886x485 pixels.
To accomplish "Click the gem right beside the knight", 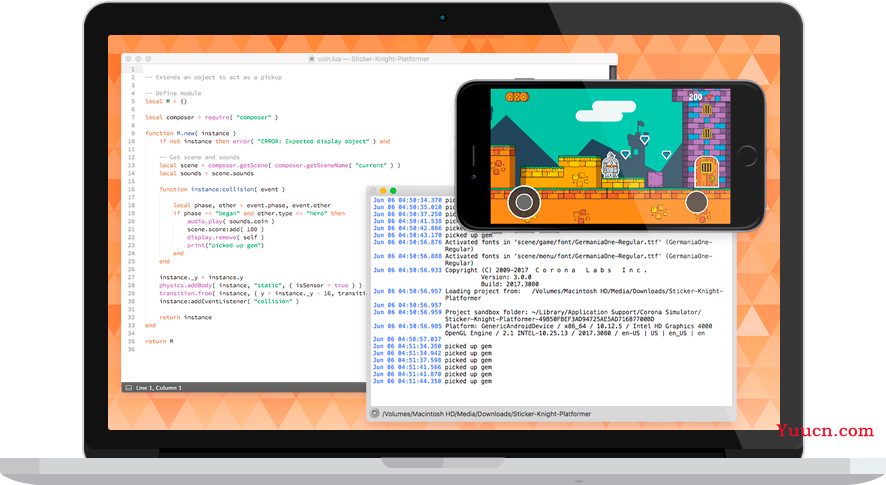I will [x=626, y=154].
